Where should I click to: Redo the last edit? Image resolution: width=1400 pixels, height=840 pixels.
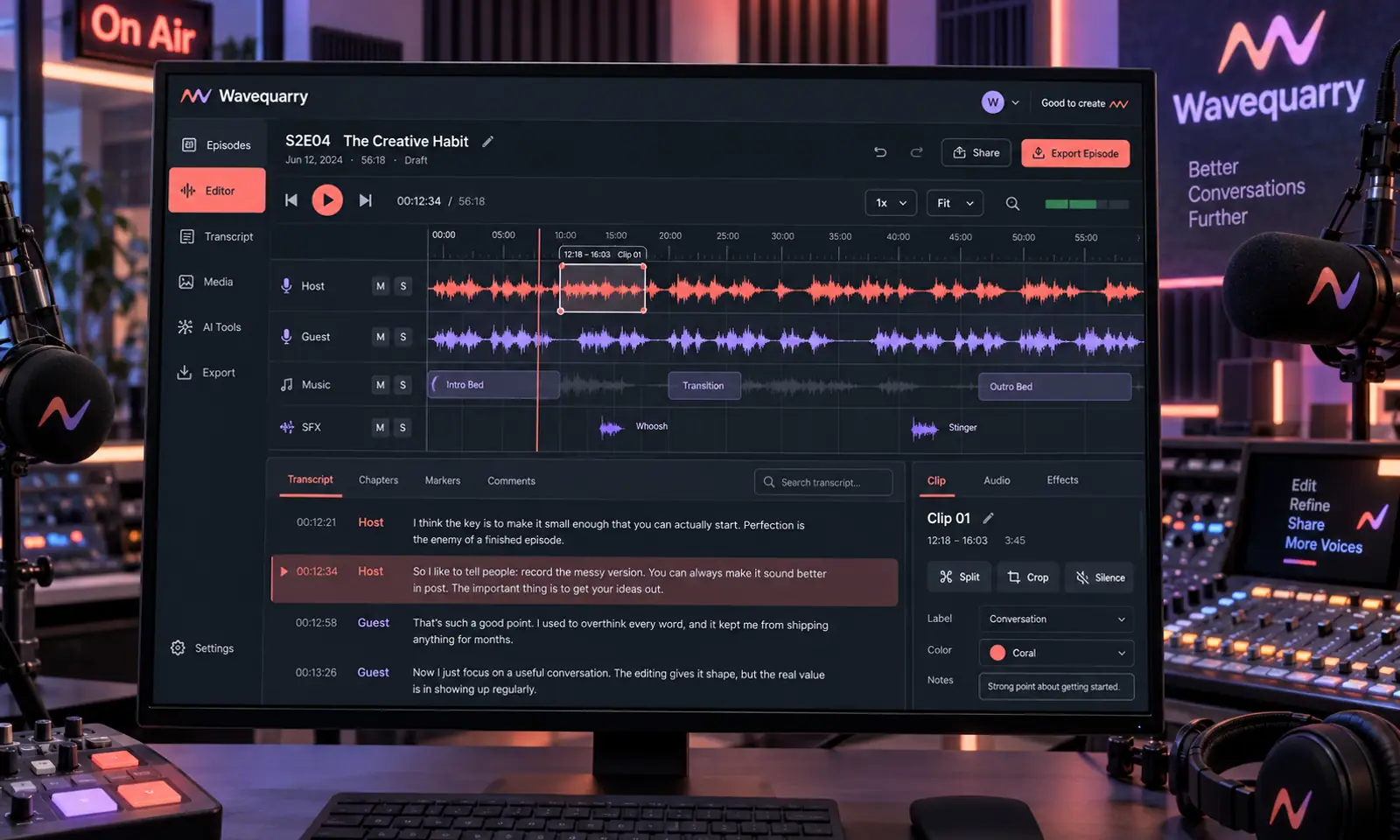point(916,152)
